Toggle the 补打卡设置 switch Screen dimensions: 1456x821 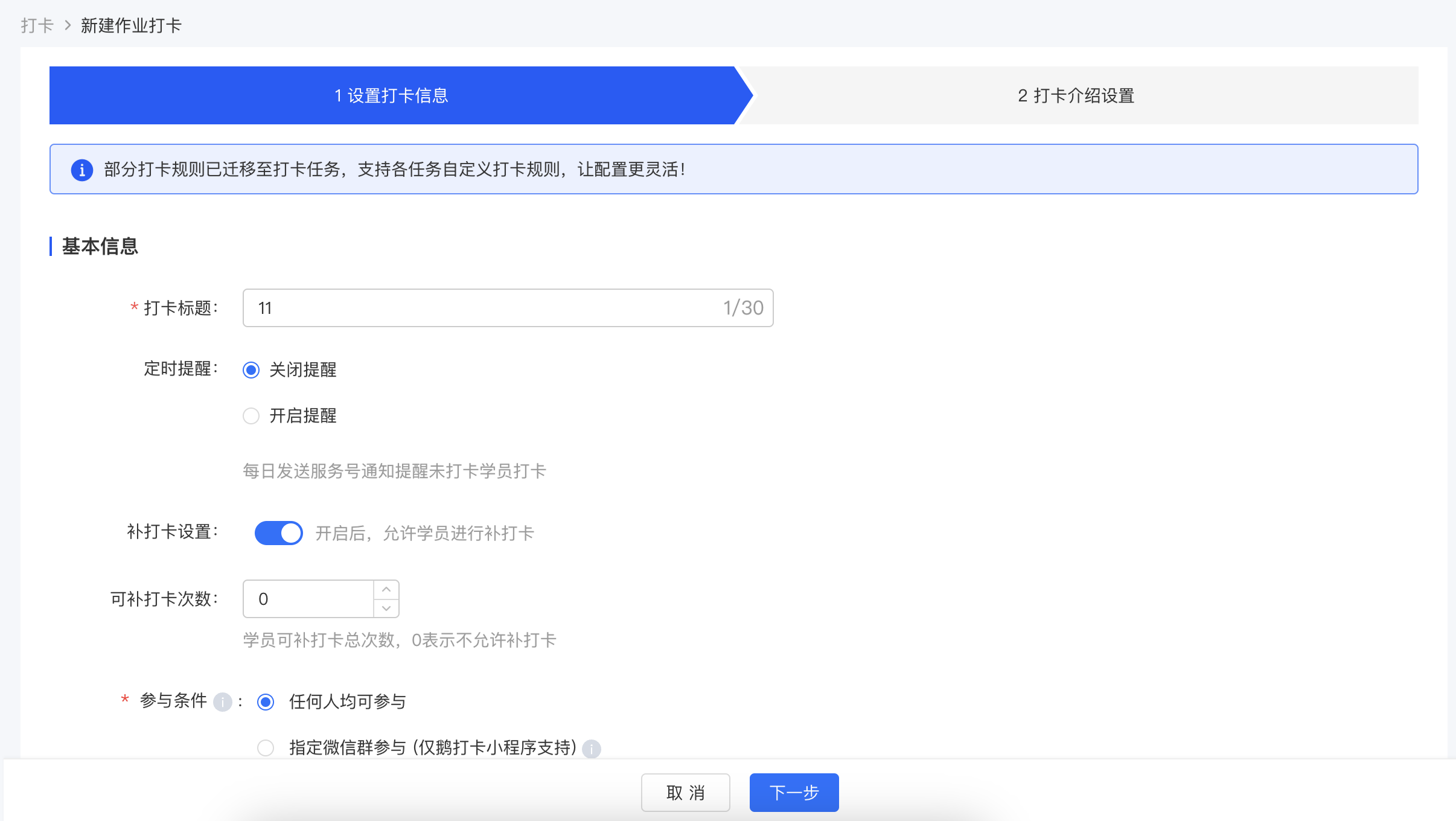click(278, 533)
